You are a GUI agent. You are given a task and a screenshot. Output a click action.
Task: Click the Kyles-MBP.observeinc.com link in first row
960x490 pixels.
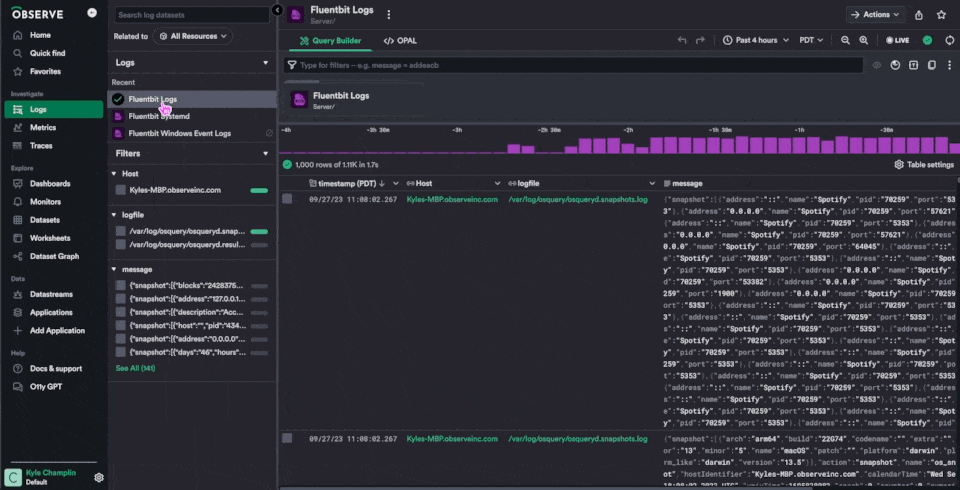452,199
